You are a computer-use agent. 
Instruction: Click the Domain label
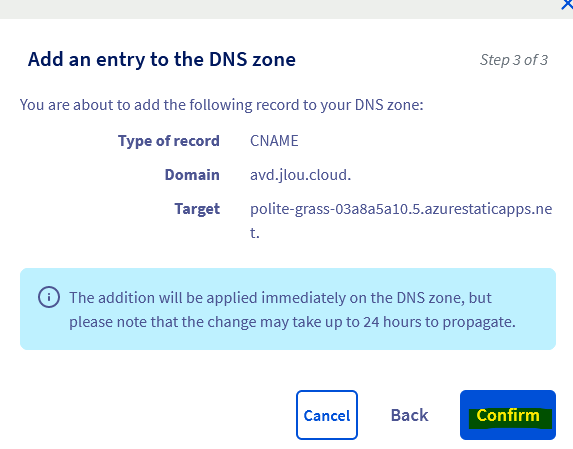[192, 175]
